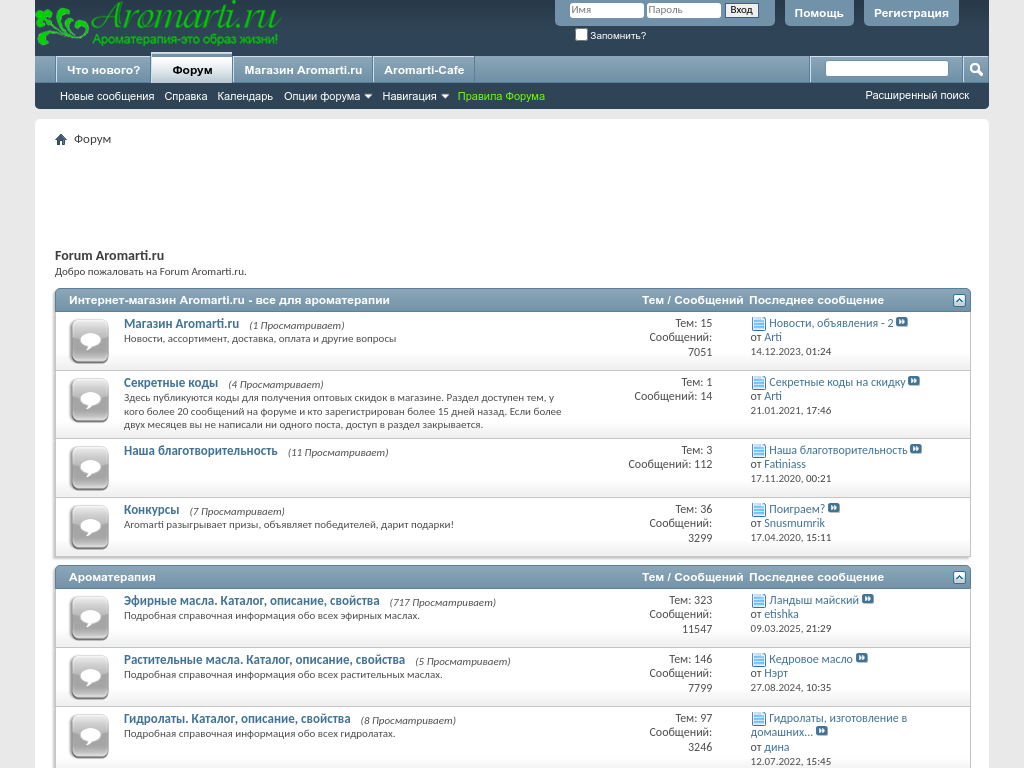Go to last post arrow beside Секретные коды
The image size is (1024, 768).
[x=914, y=382]
